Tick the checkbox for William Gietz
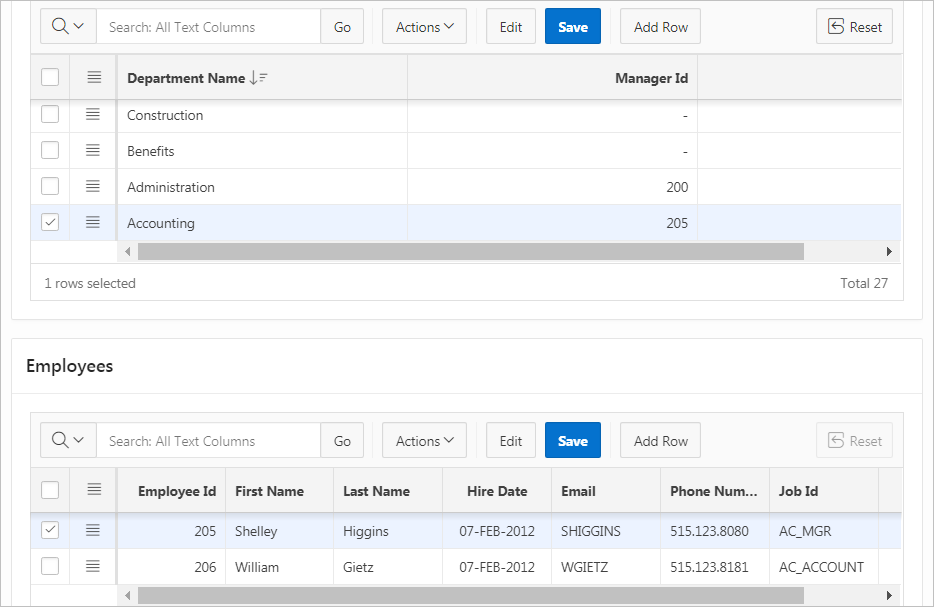 point(50,567)
